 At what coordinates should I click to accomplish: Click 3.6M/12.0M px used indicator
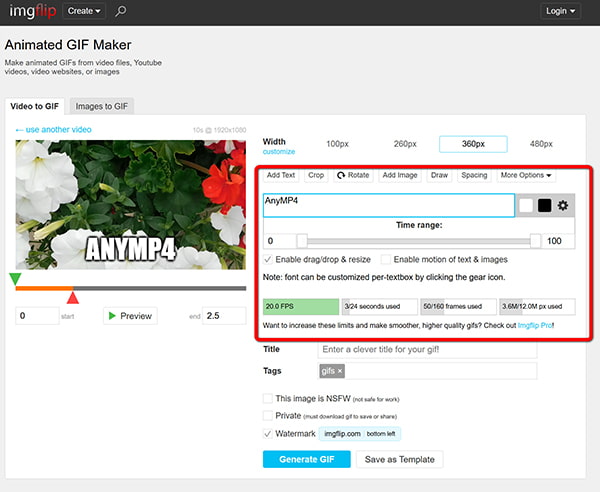537,306
